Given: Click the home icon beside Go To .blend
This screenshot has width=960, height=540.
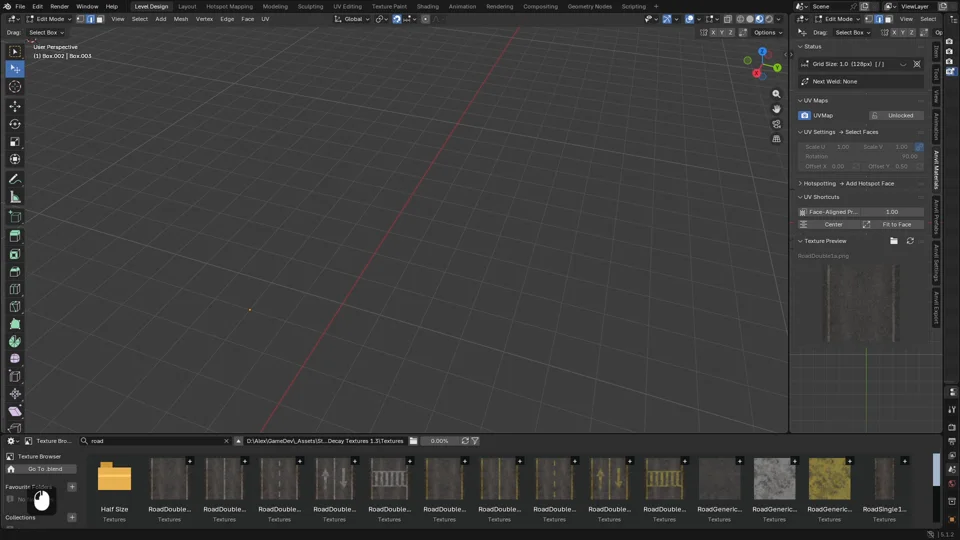Looking at the screenshot, I should [x=11, y=469].
